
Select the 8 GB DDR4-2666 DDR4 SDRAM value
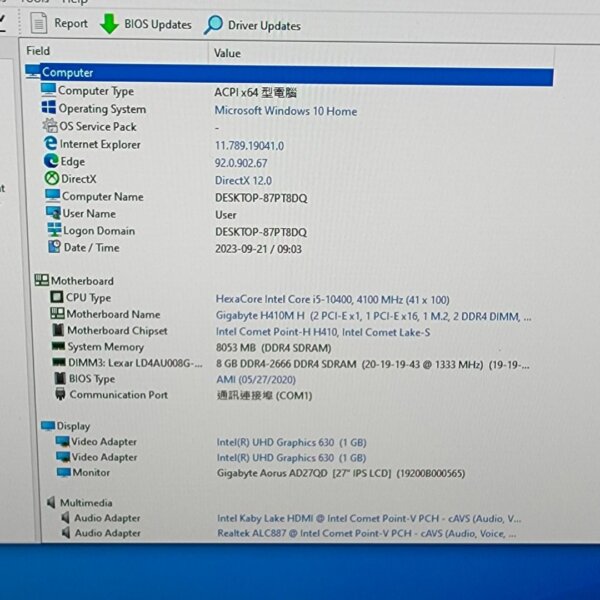pyautogui.click(x=373, y=364)
